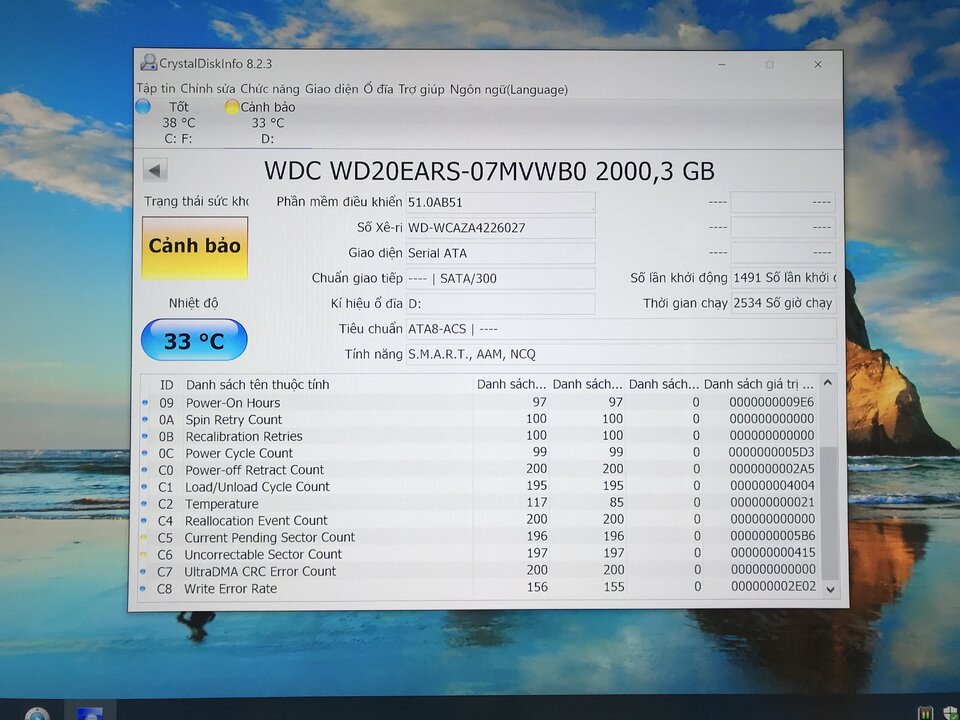
Task: Open the Ổ đĩa menu
Action: pos(378,89)
